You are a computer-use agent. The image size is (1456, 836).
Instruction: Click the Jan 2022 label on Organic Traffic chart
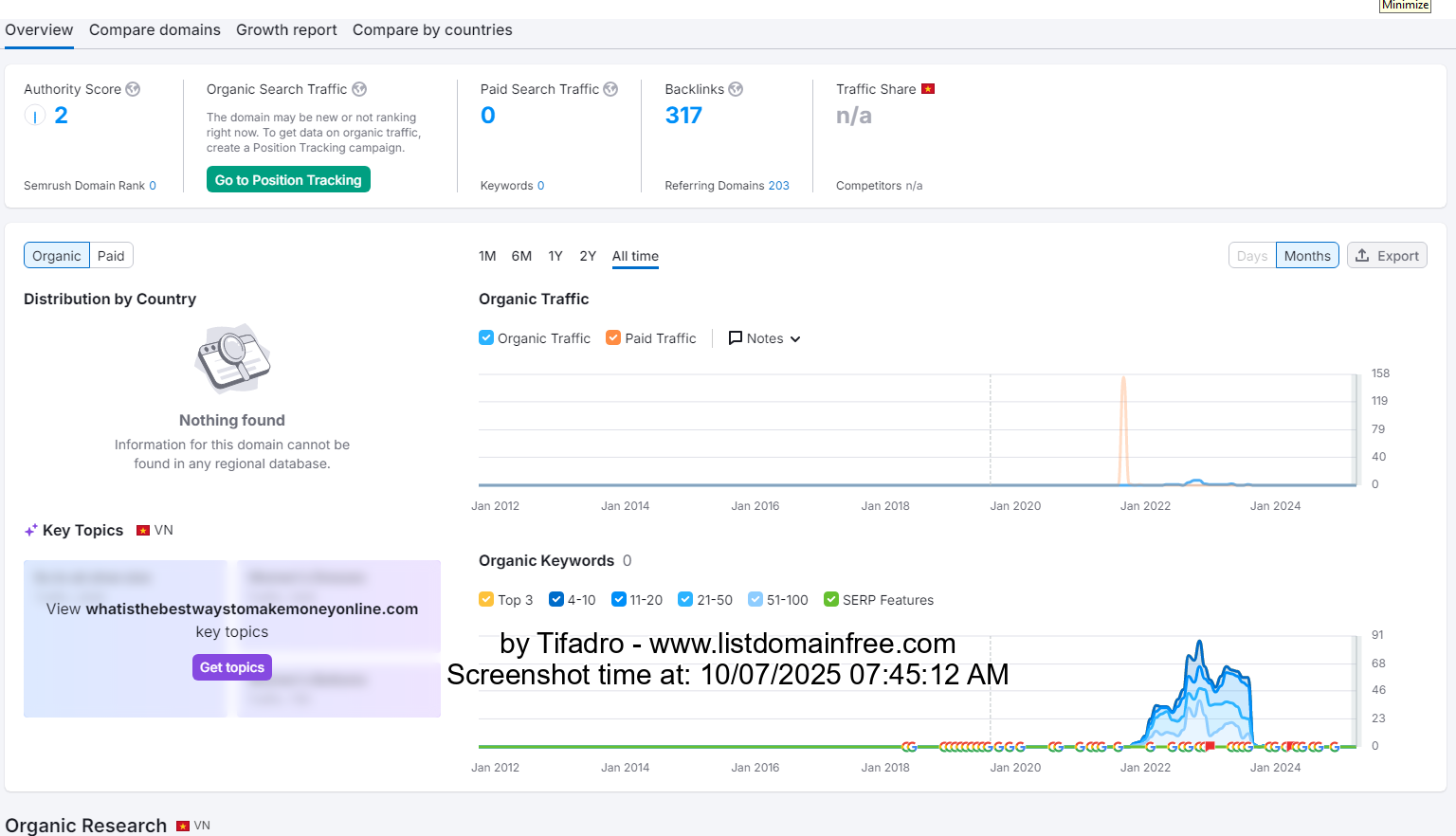(x=1145, y=506)
